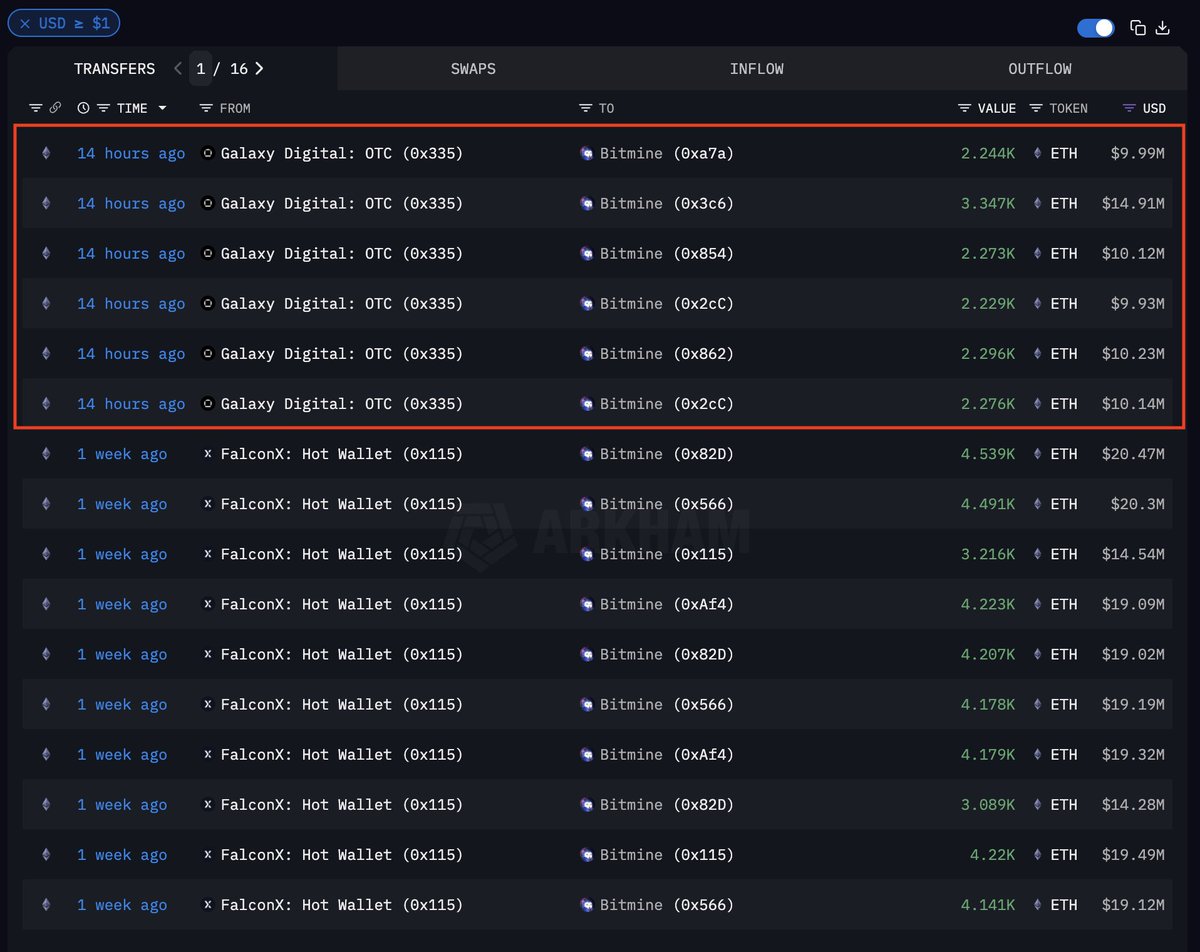Go to next page of transfers

click(x=259, y=69)
